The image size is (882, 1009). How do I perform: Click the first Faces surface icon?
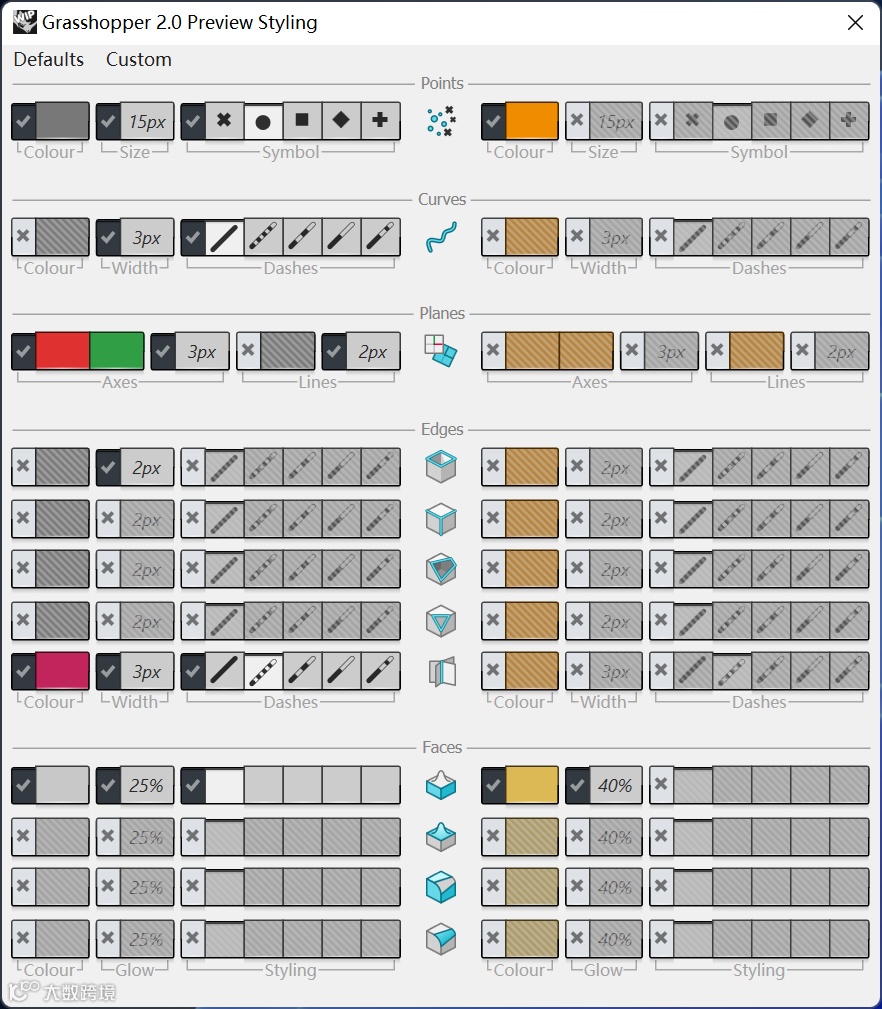point(441,785)
